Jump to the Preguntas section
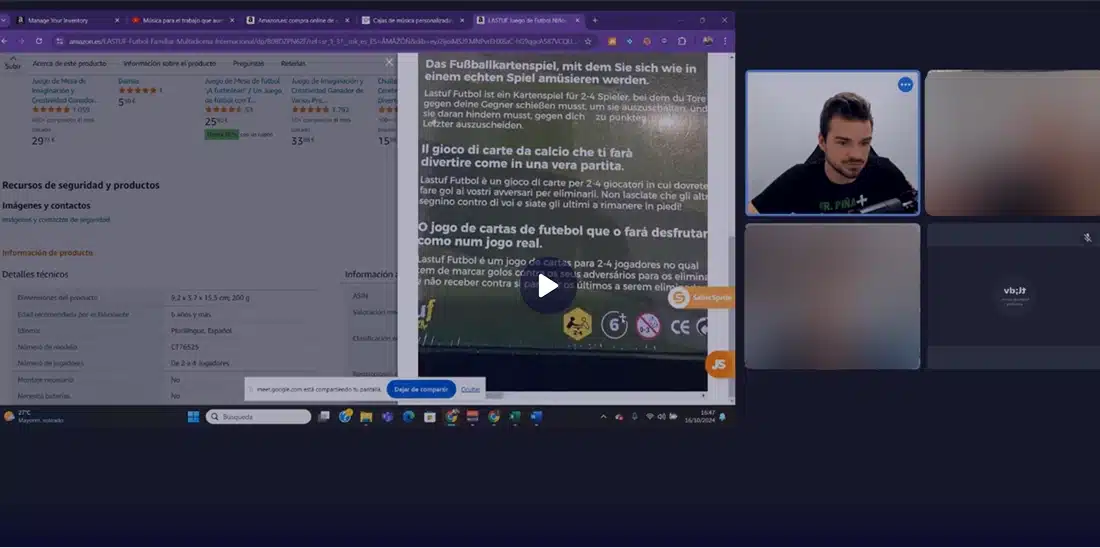 248,63
